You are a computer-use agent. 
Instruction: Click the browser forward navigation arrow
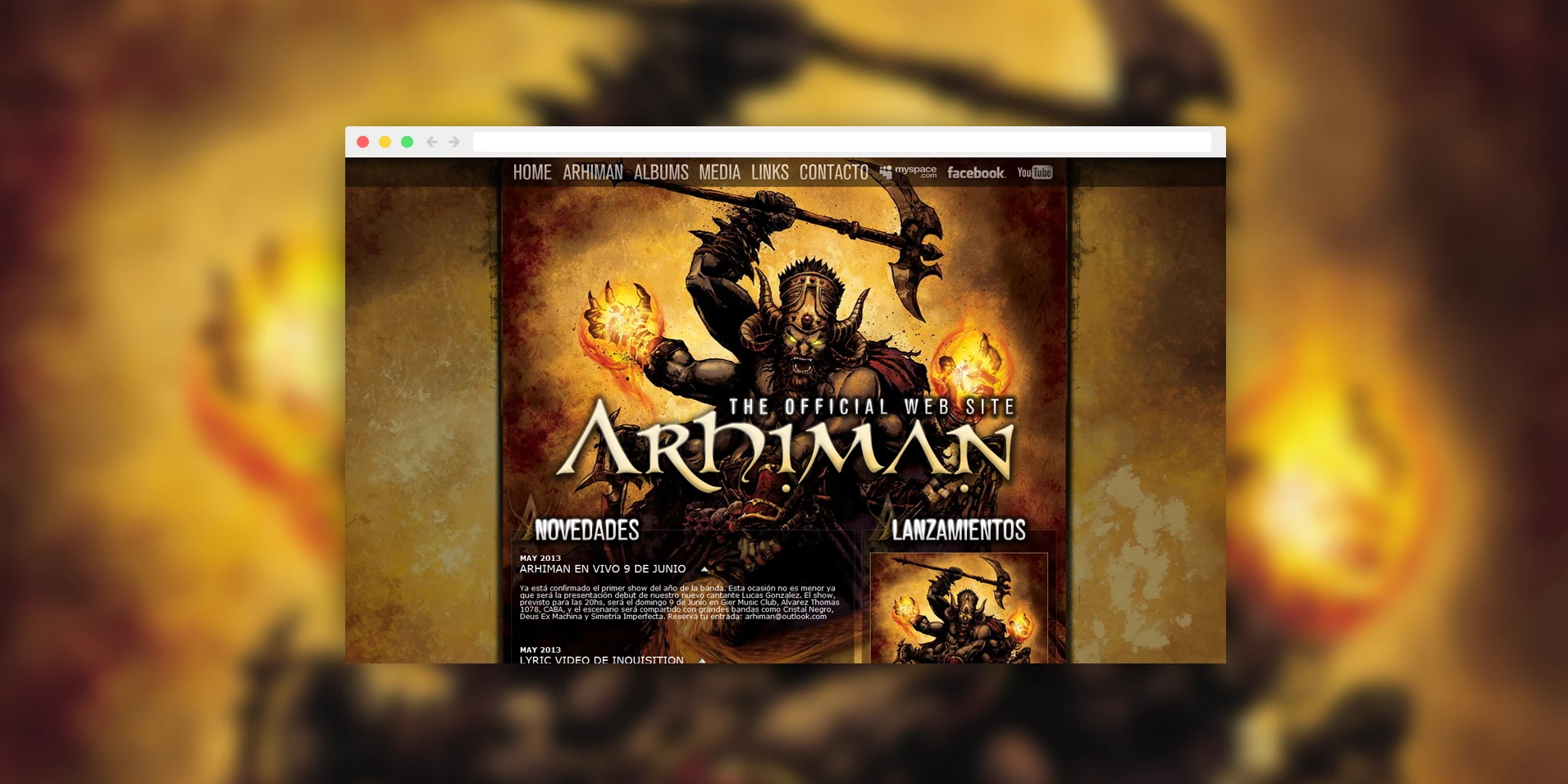[x=454, y=141]
